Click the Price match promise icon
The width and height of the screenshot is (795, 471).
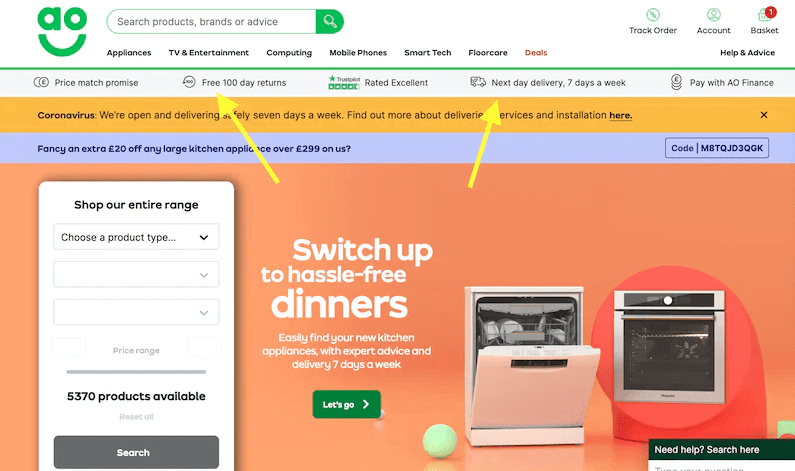41,82
